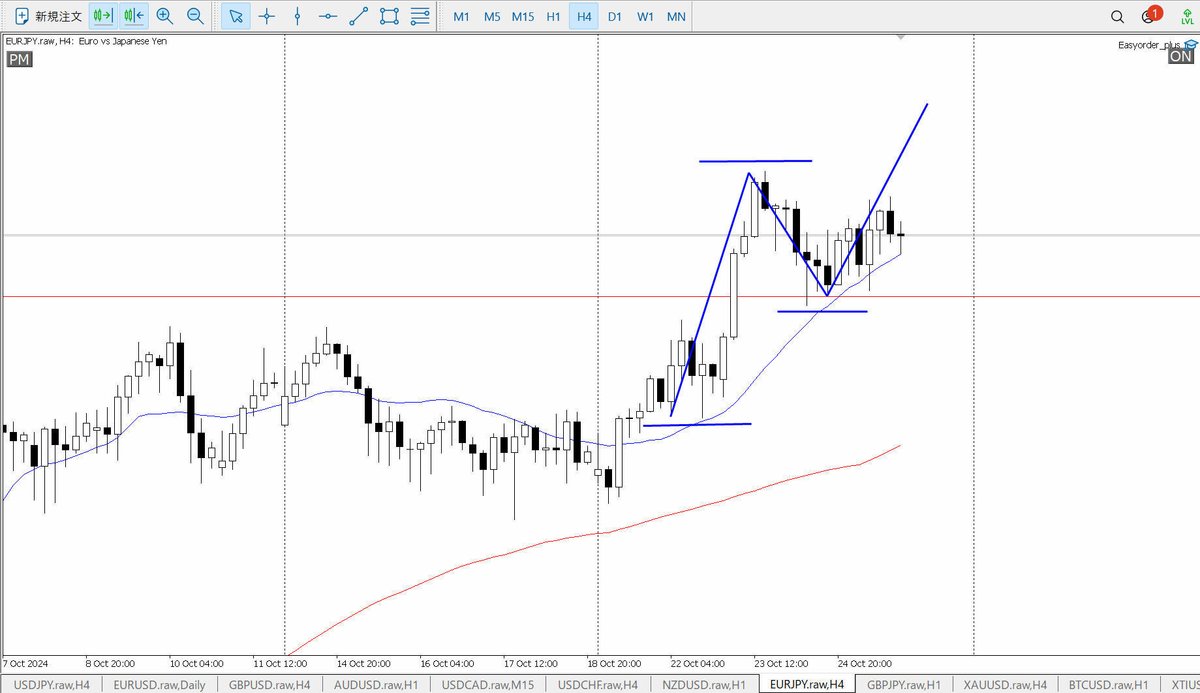Activate the crosshair tool
The image size is (1200, 693).
[x=266, y=16]
